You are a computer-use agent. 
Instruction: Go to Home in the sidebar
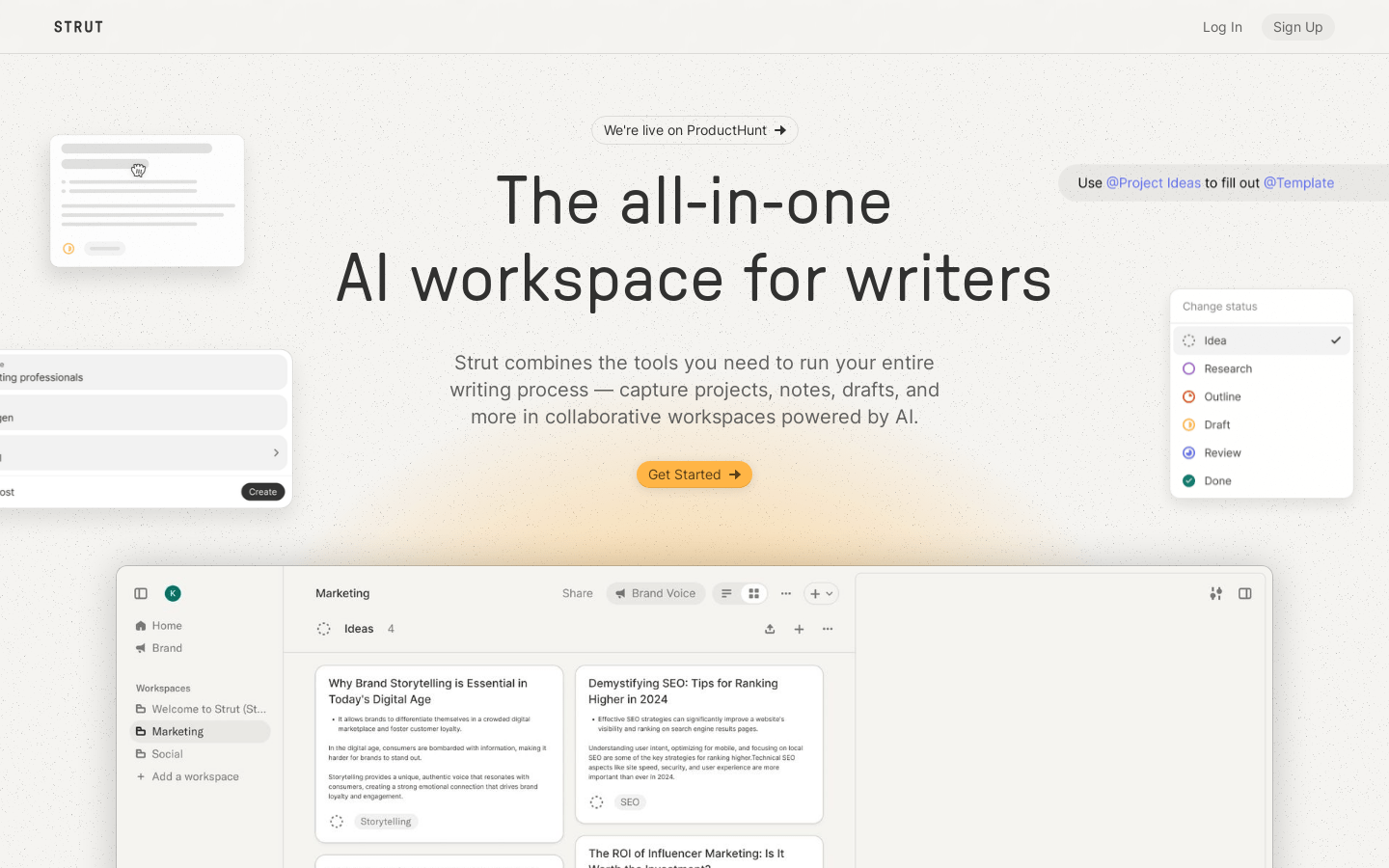[x=166, y=626]
